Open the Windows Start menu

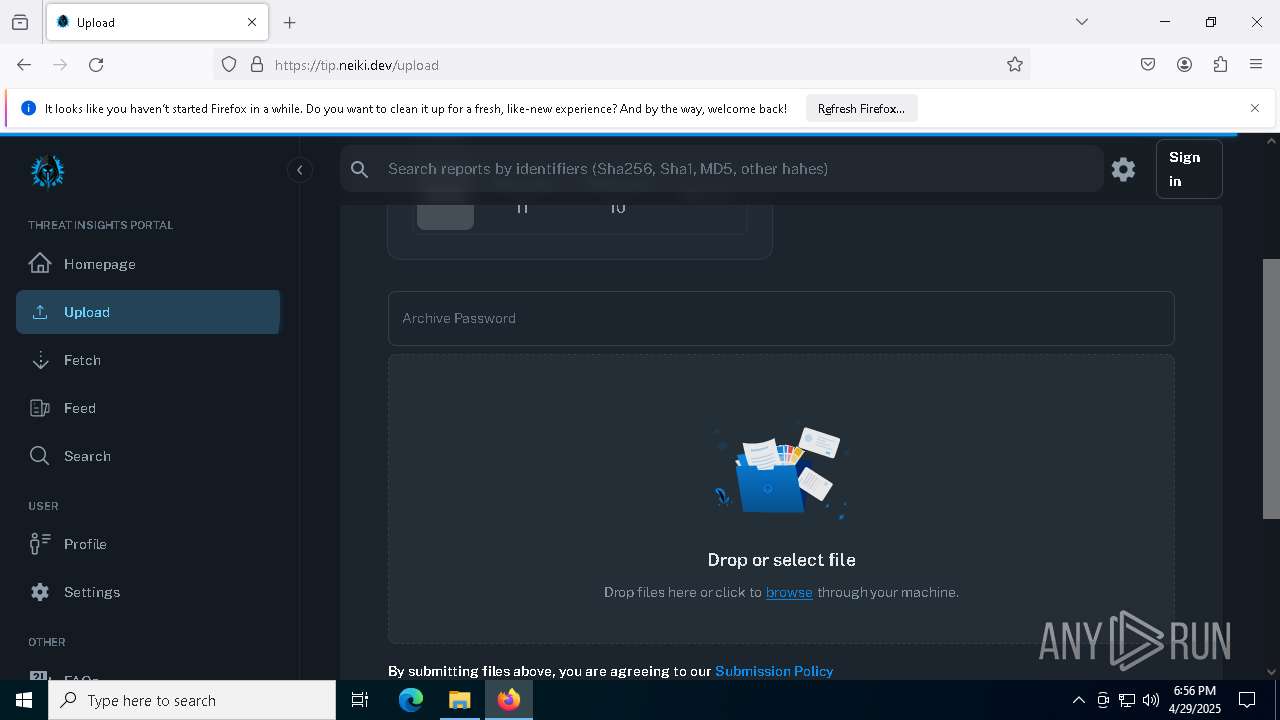pyautogui.click(x=24, y=700)
